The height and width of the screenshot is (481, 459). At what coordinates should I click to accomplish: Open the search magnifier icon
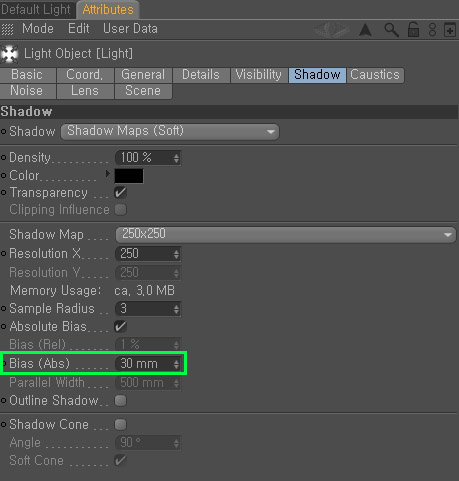pos(391,30)
